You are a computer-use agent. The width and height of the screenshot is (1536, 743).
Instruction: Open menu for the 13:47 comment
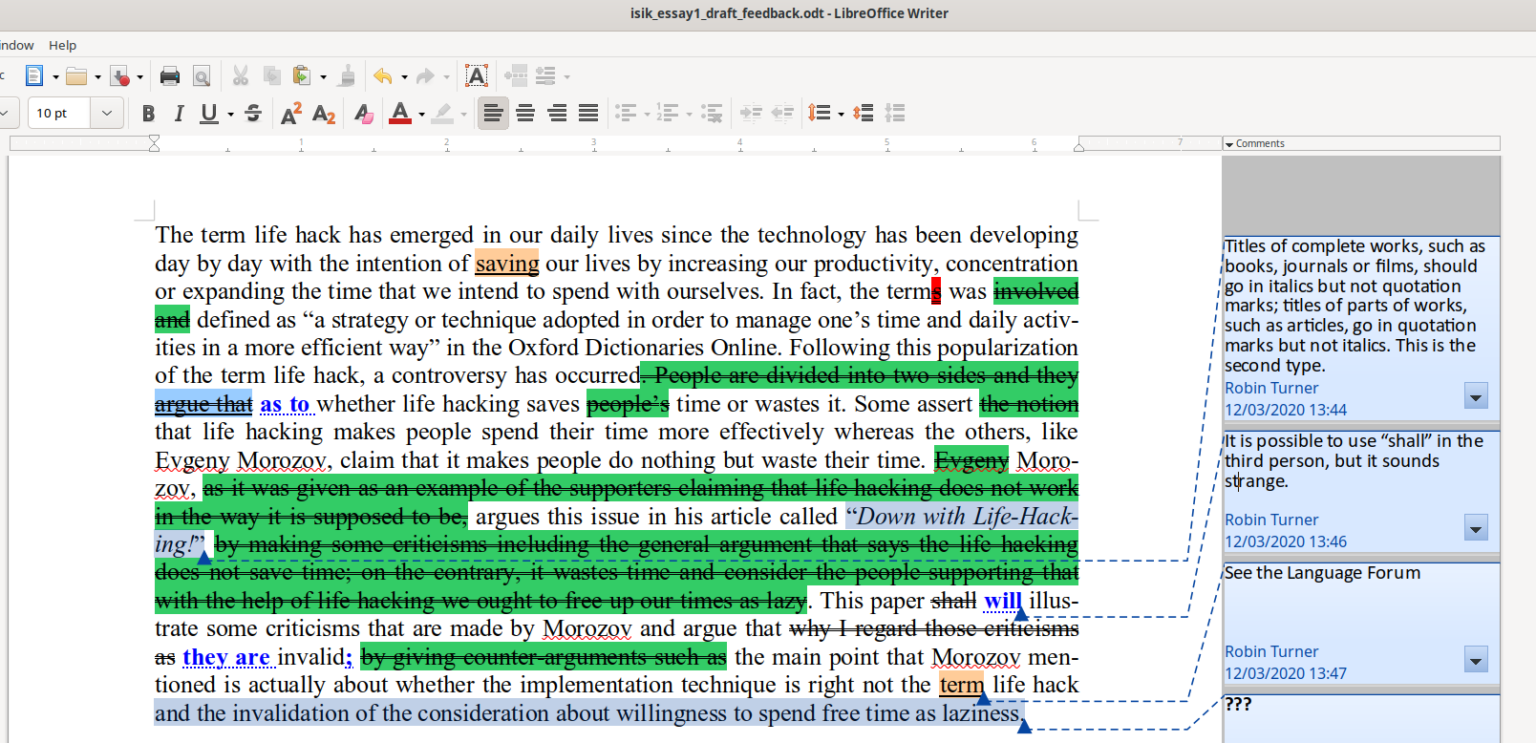[1475, 659]
